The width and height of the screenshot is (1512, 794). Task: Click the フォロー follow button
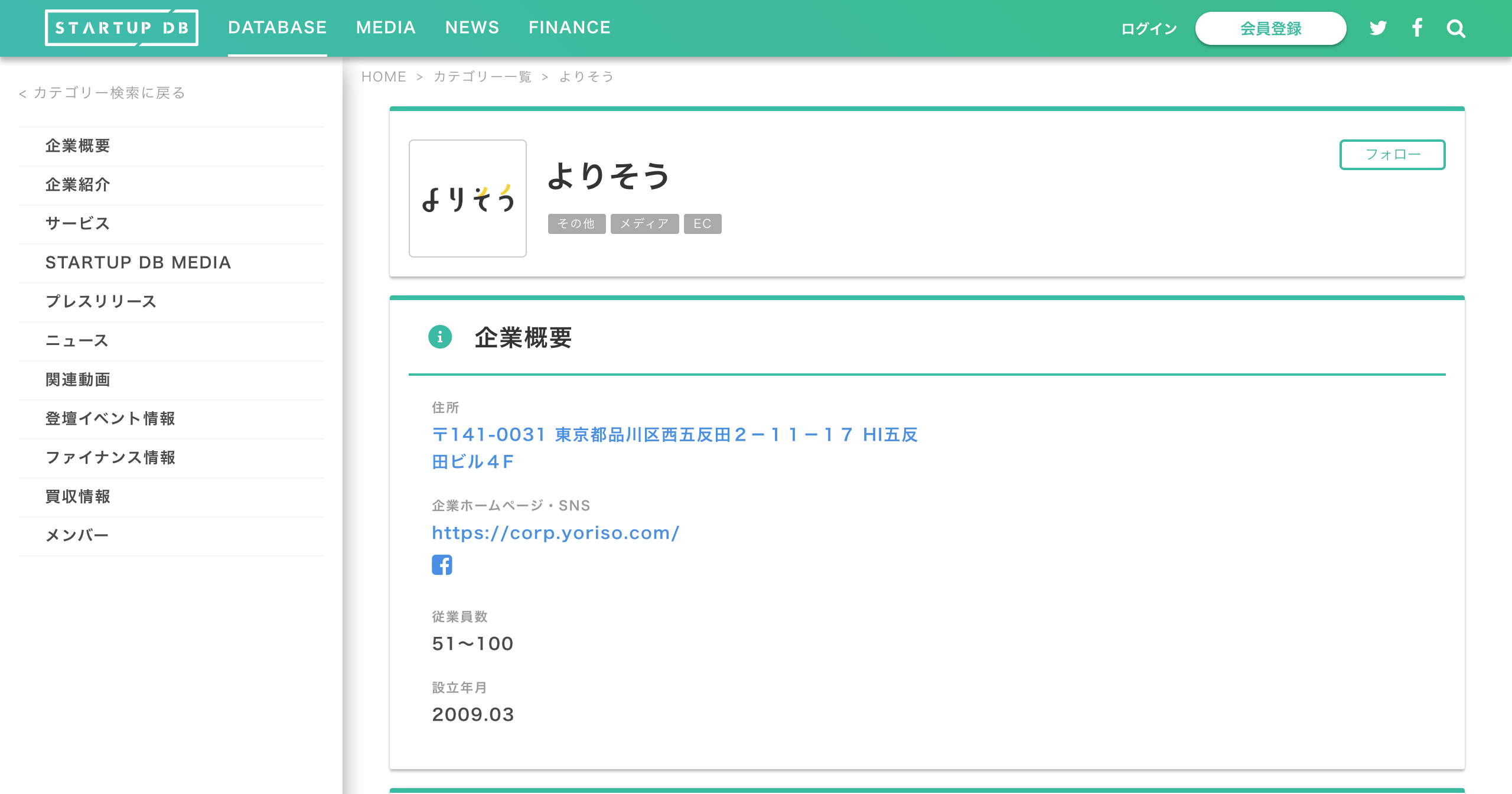point(1392,155)
